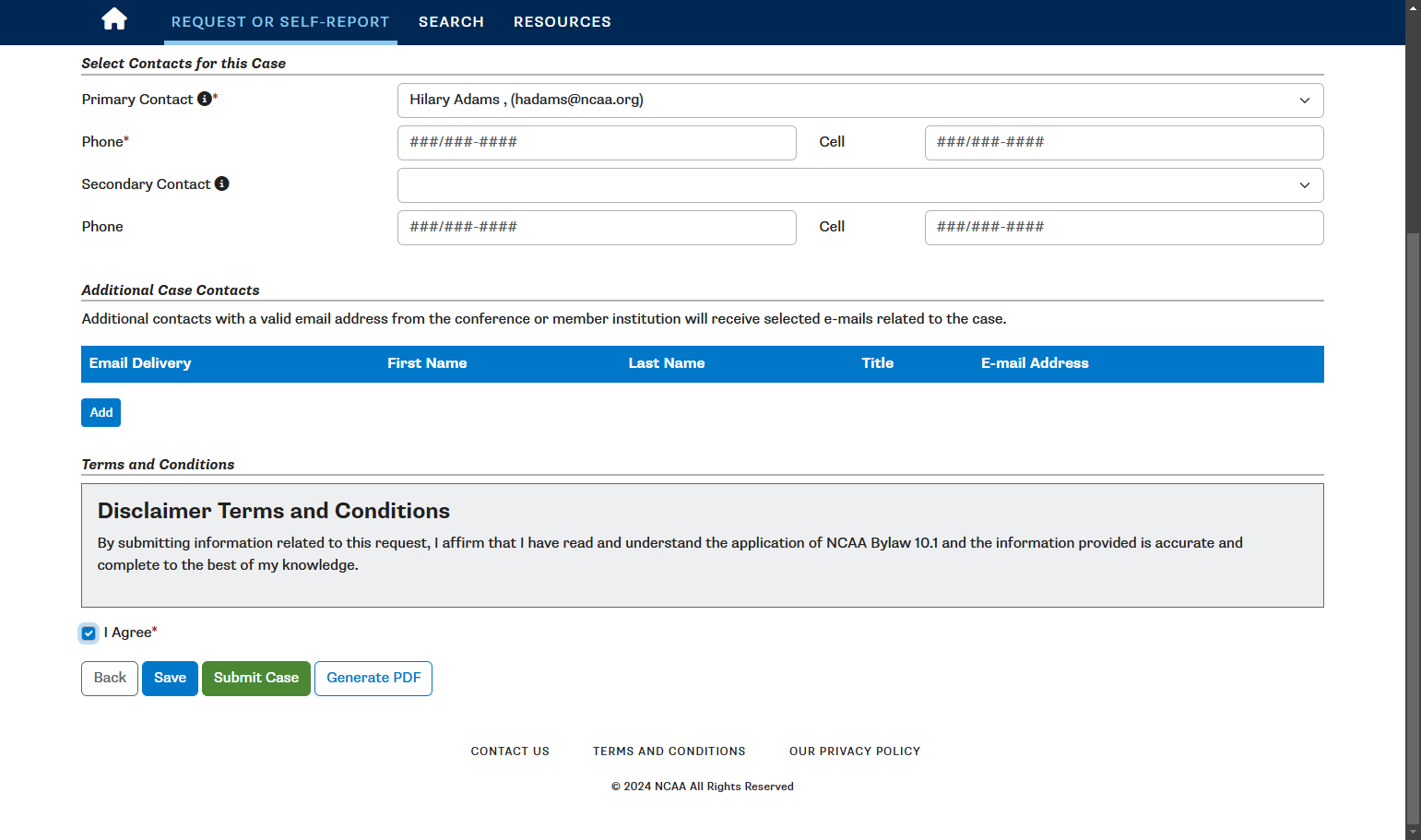Click the Email Delivery column header
The image size is (1421, 840).
[x=140, y=363]
